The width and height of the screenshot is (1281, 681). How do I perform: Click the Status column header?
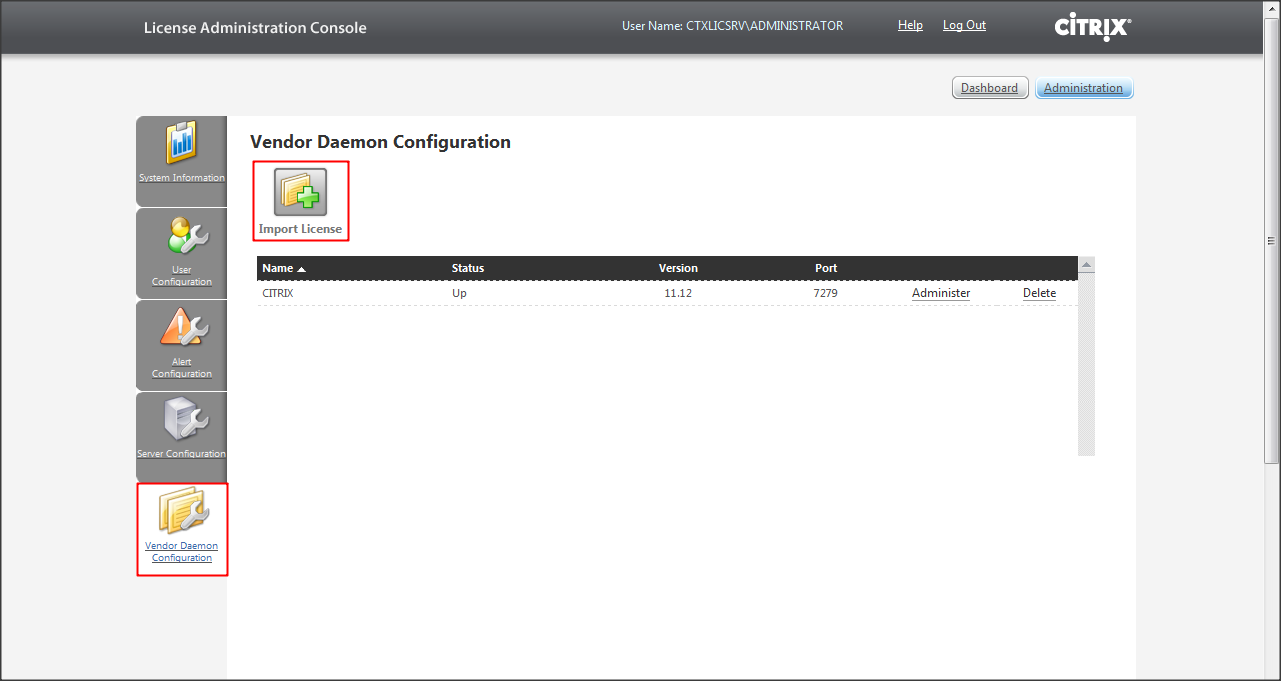tap(468, 268)
